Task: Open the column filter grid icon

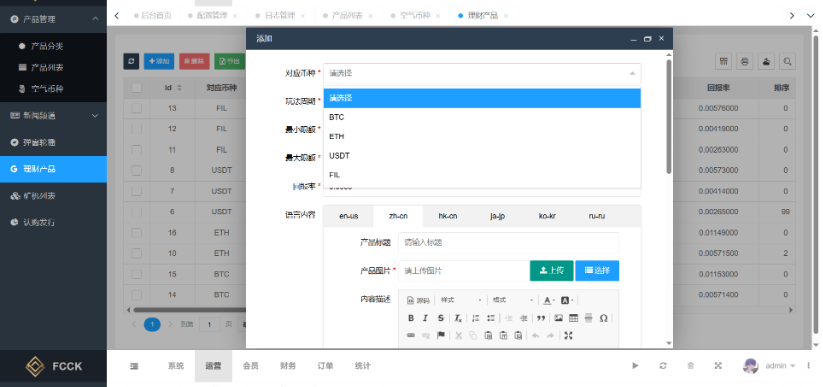Action: point(723,61)
